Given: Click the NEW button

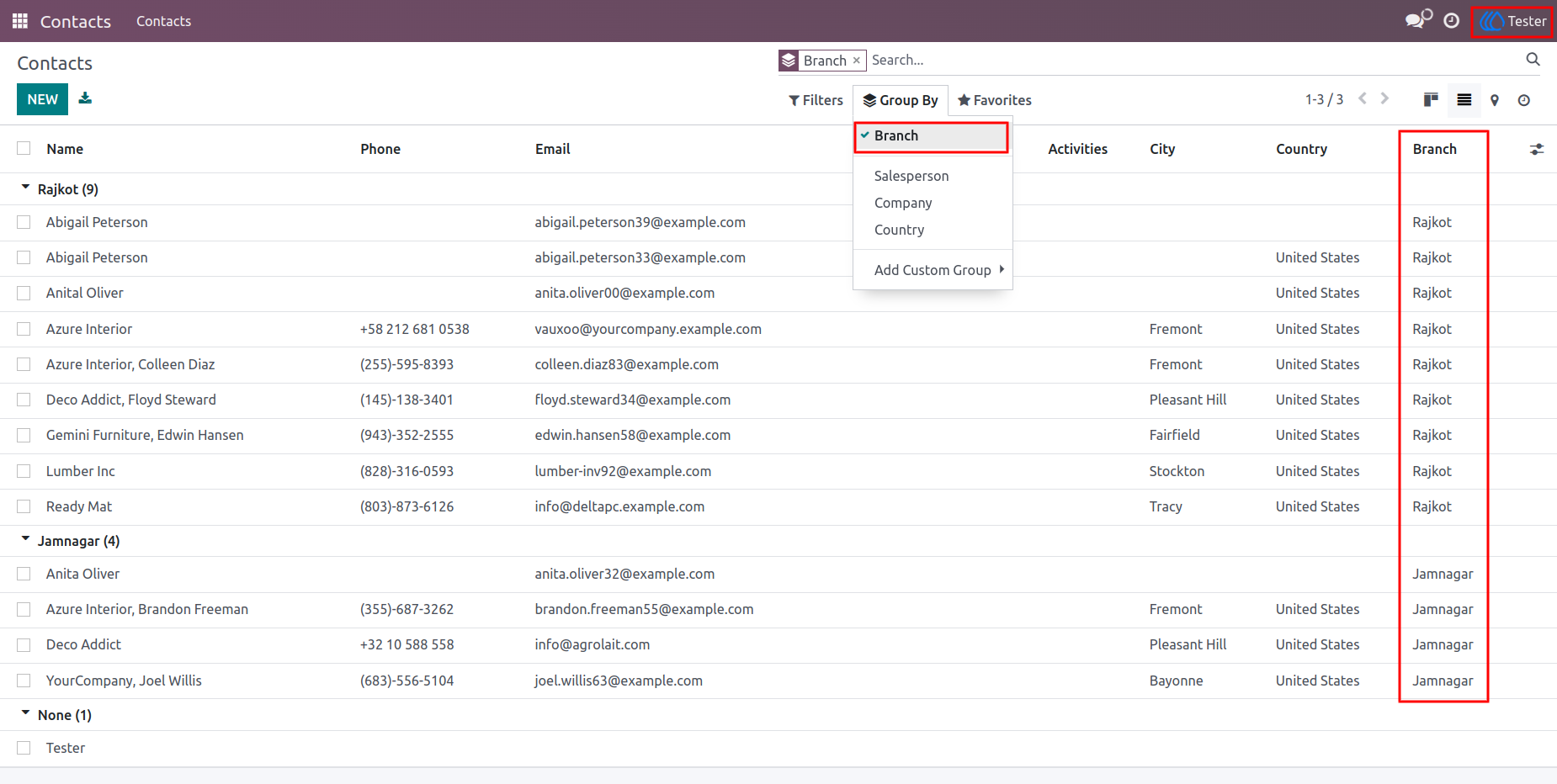Looking at the screenshot, I should 42,99.
